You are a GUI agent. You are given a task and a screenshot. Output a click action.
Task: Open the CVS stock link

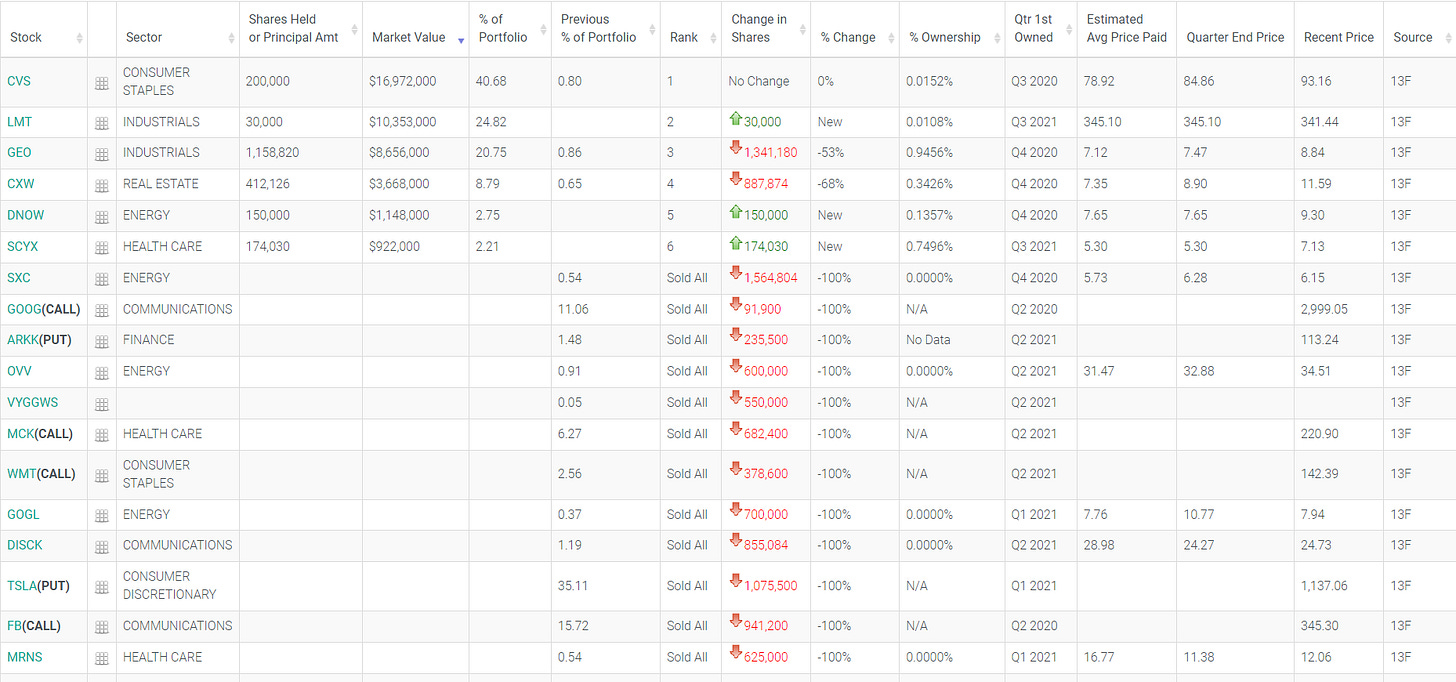coord(19,81)
